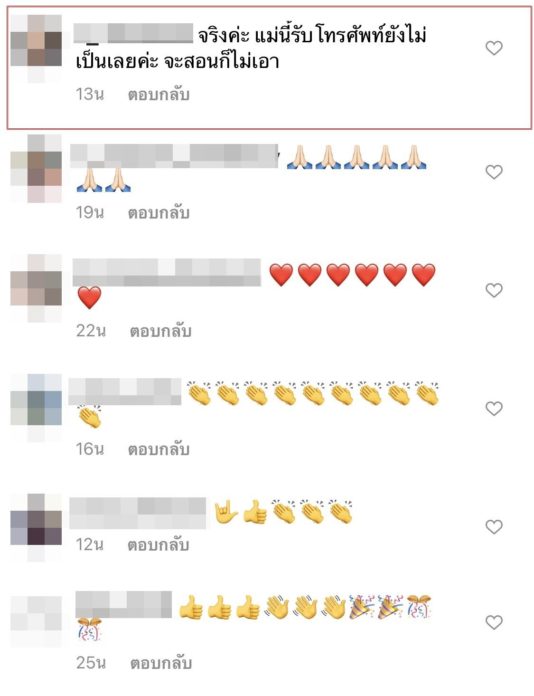Like the comment posted 13 hours ago
Image resolution: width=534 pixels, height=696 pixels.
click(x=494, y=47)
